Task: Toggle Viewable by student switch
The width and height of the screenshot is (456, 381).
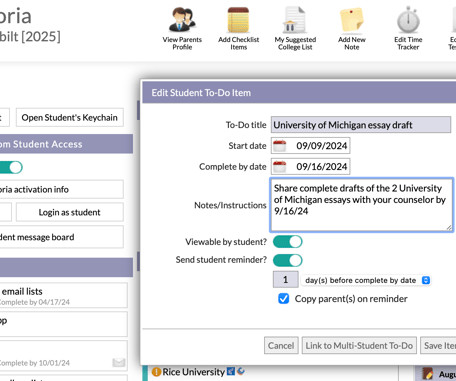Action: (x=287, y=242)
